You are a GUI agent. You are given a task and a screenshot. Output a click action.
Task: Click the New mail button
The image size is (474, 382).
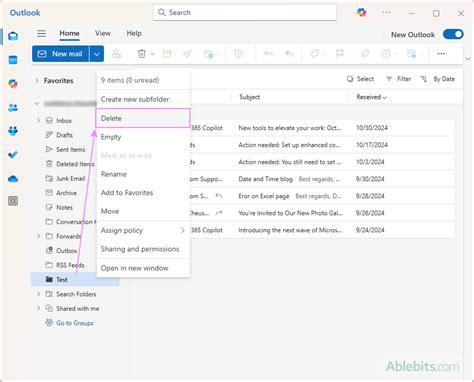pyautogui.click(x=61, y=54)
